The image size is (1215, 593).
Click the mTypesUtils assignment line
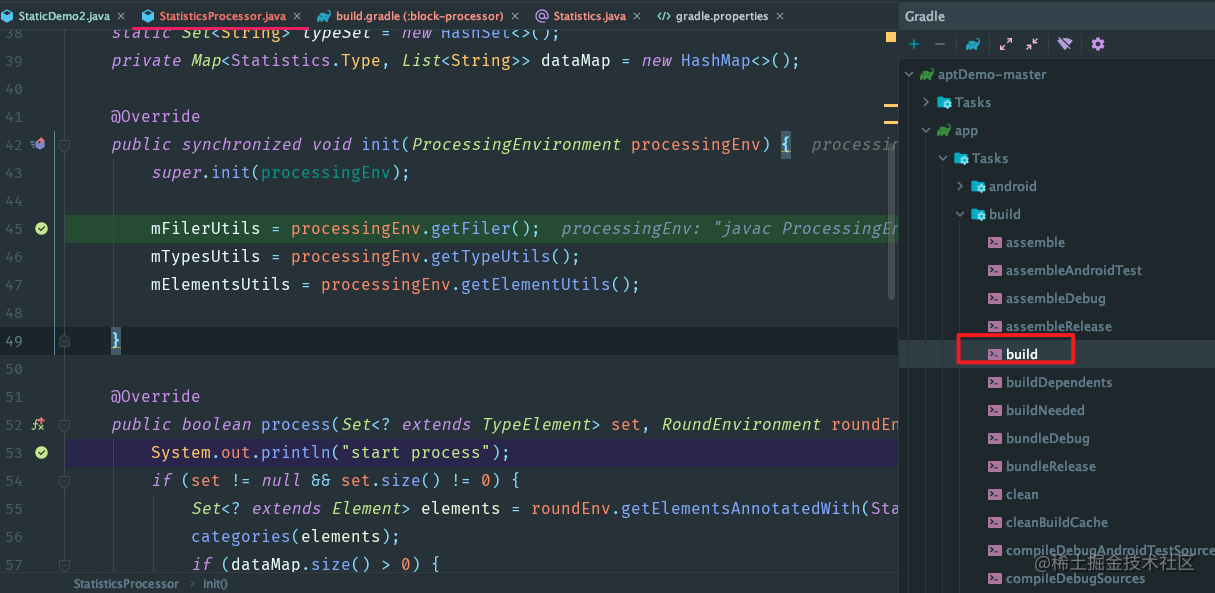coord(365,256)
